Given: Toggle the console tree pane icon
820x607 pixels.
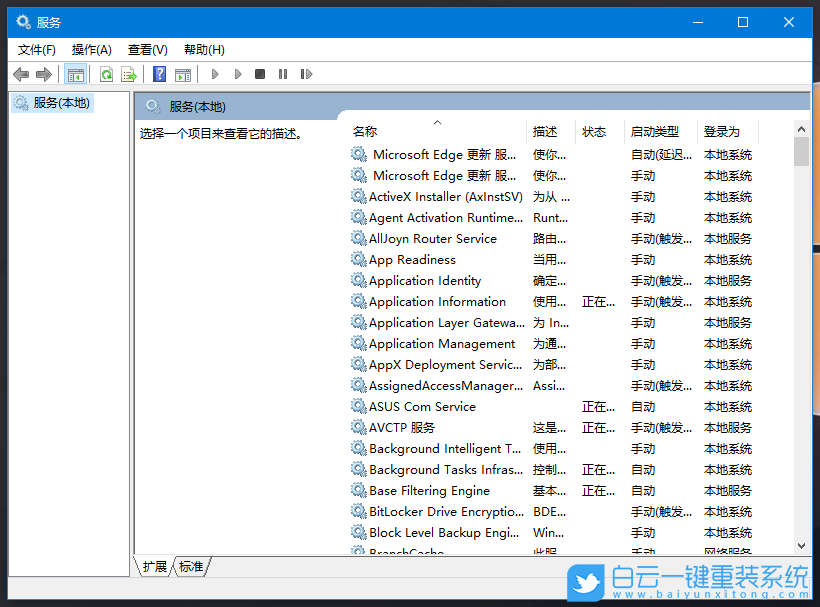Looking at the screenshot, I should click(x=76, y=73).
